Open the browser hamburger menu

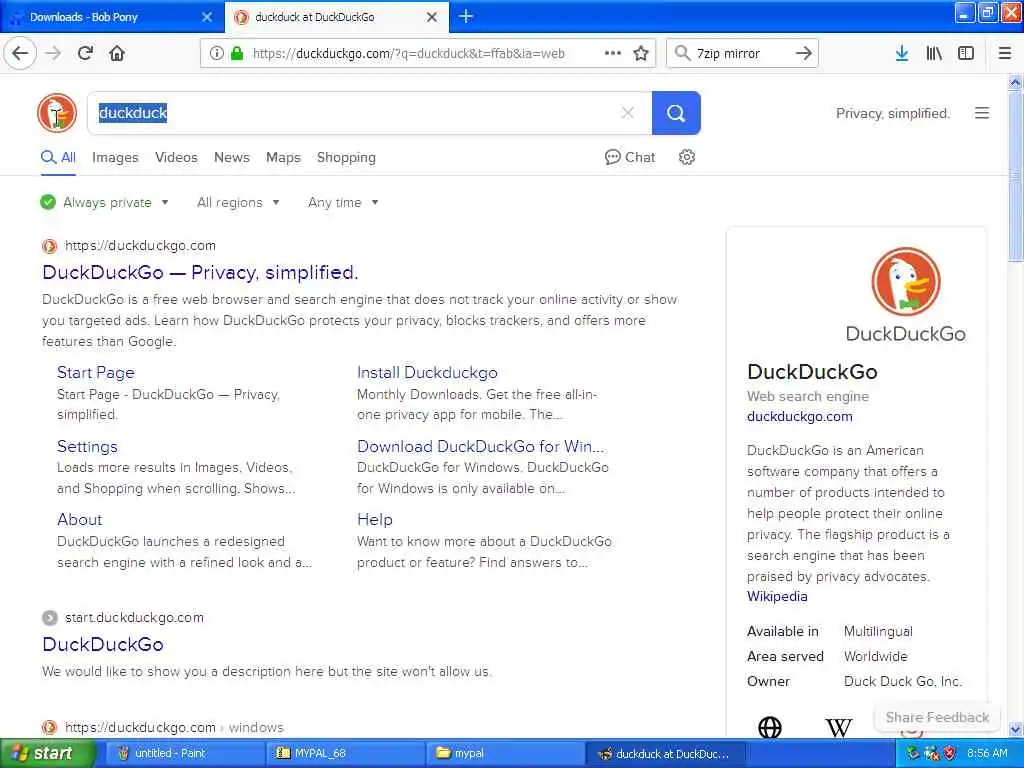(1005, 54)
